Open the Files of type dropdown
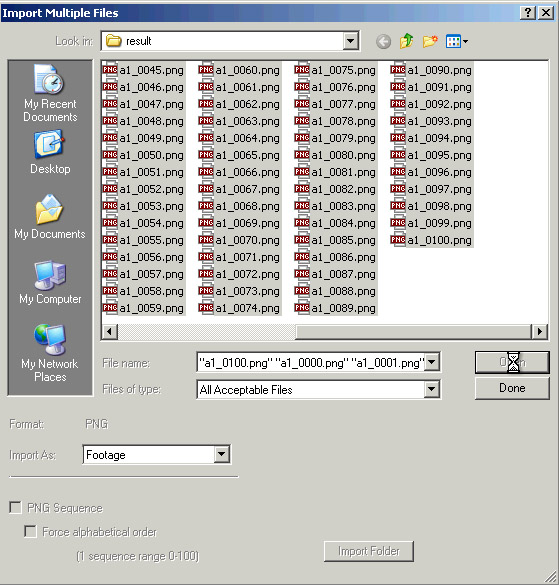 431,390
